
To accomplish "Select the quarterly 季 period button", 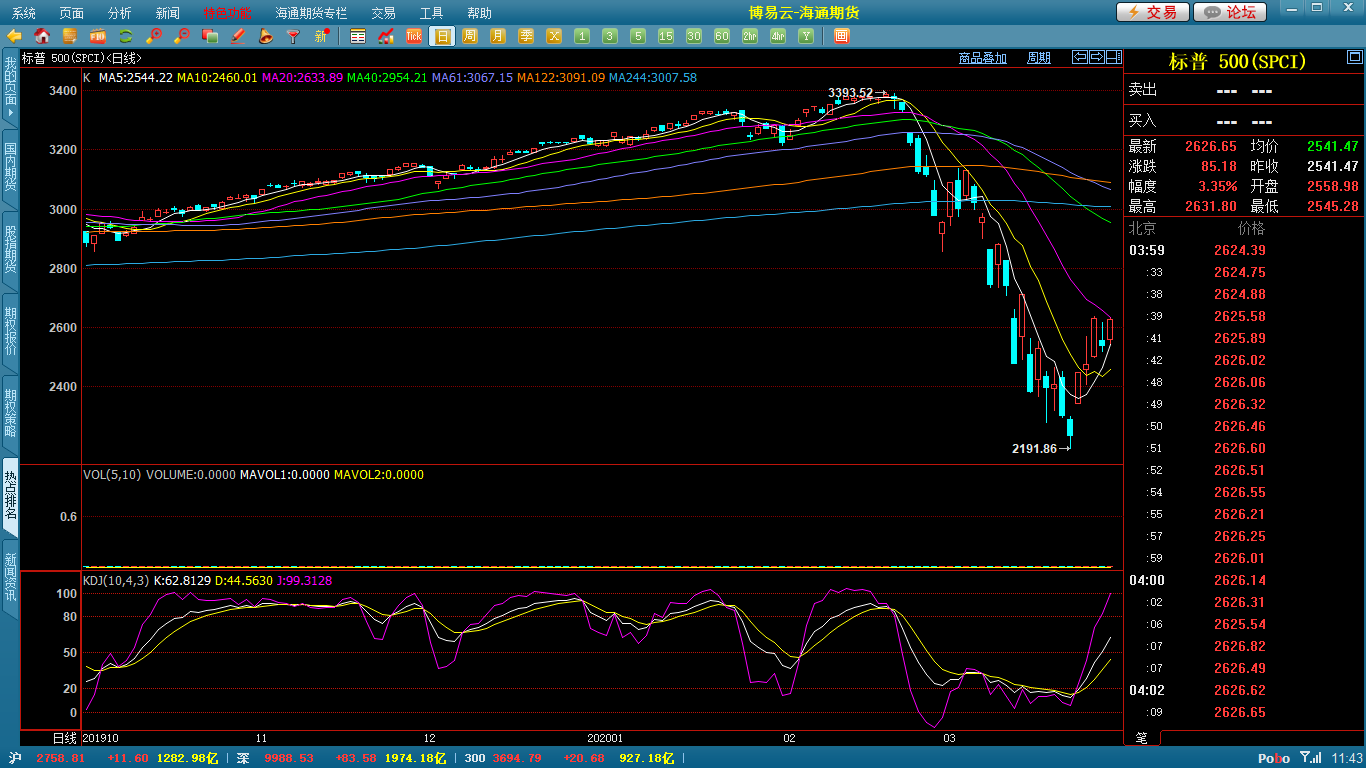I will click(526, 36).
